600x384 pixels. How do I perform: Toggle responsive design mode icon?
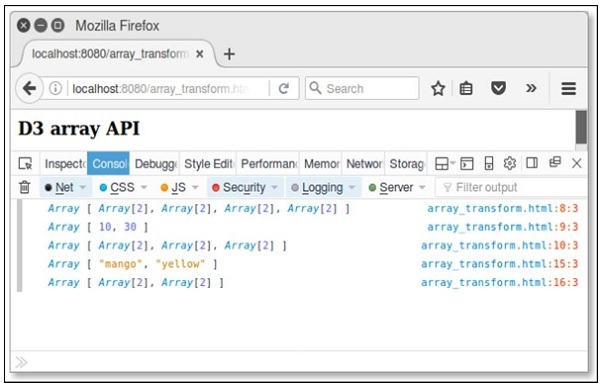(489, 163)
